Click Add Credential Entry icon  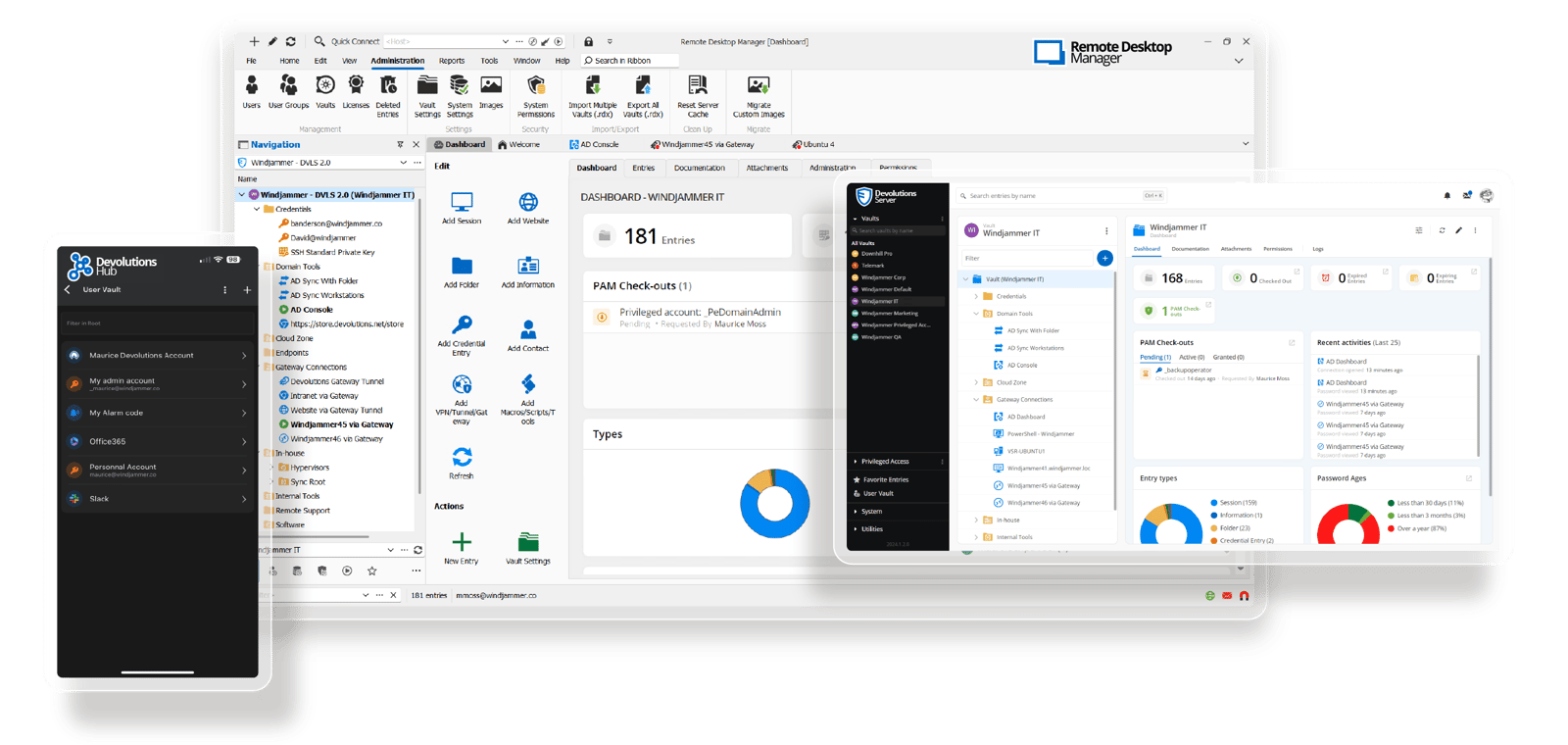(462, 324)
